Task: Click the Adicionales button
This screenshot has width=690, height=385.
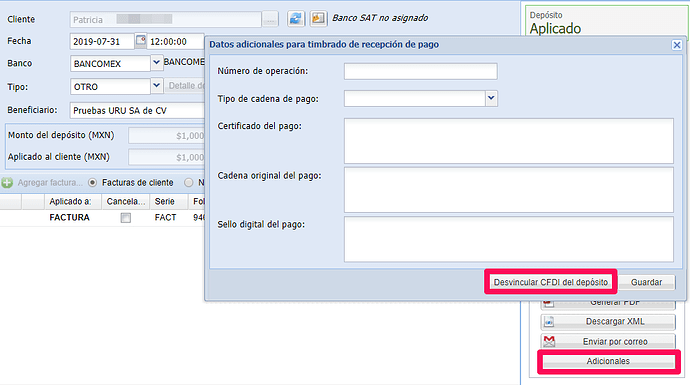Action: (x=608, y=361)
